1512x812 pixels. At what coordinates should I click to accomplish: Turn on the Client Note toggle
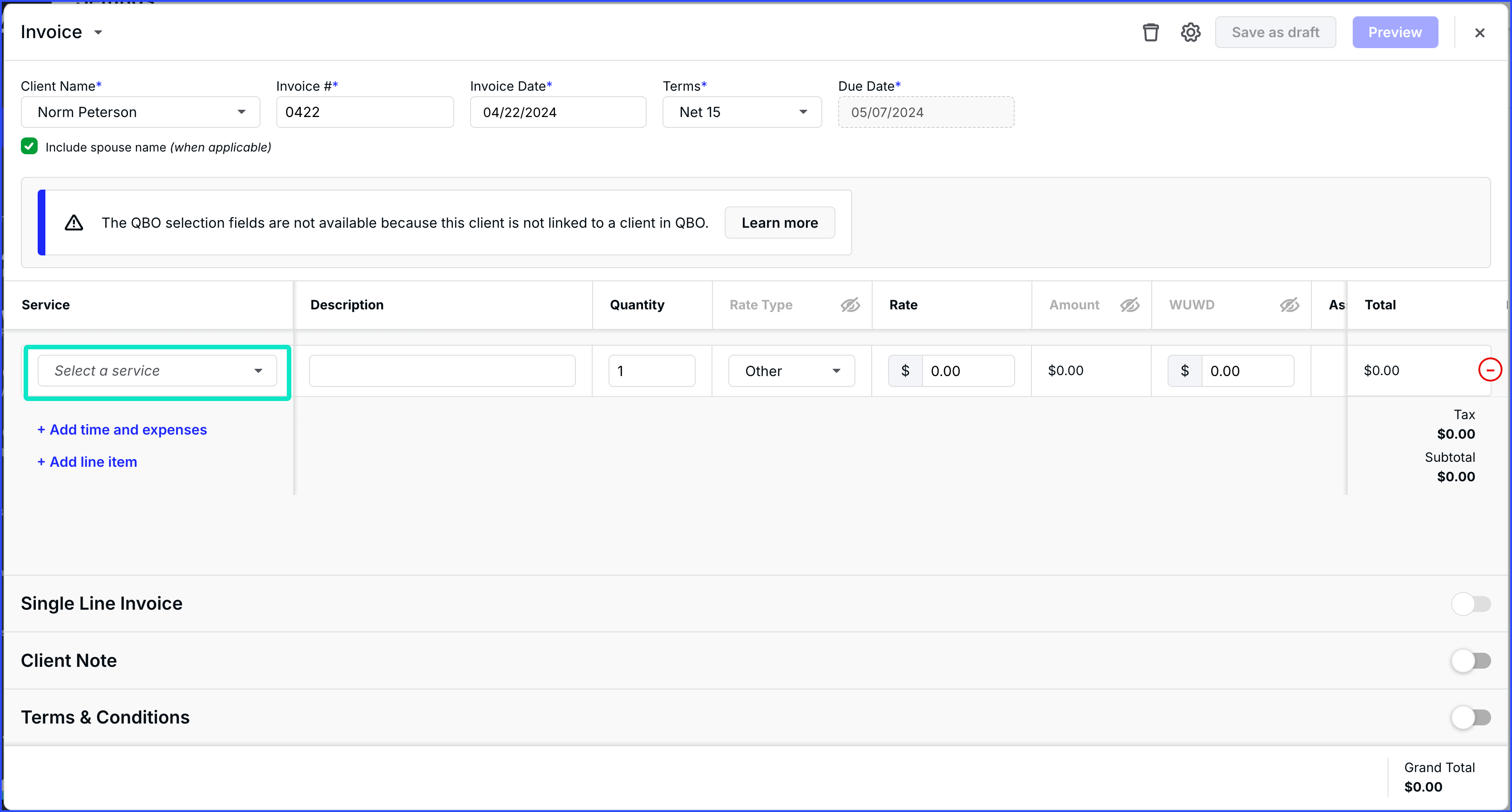point(1471,660)
